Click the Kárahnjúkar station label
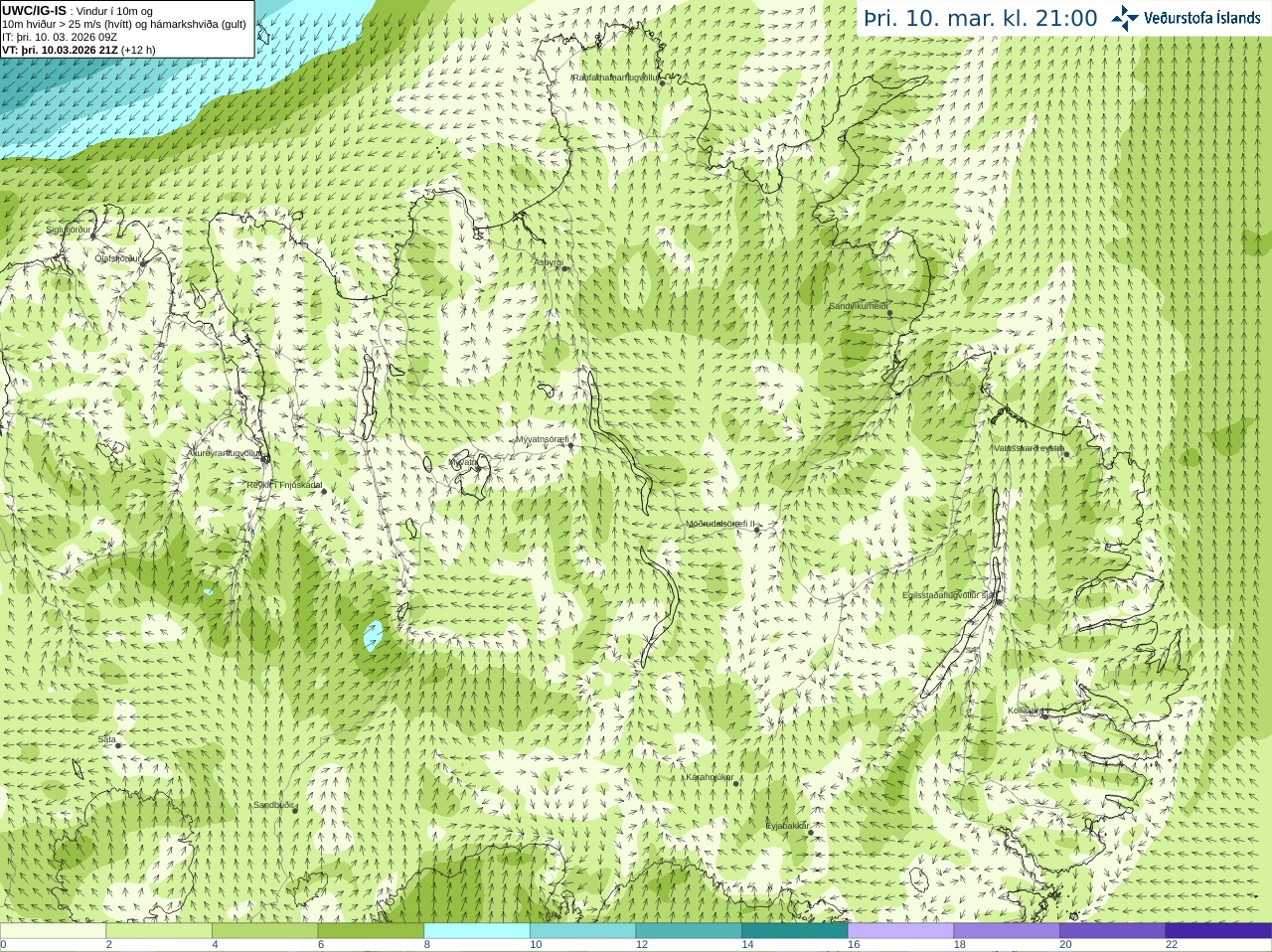This screenshot has height=952, width=1272. pyautogui.click(x=710, y=777)
